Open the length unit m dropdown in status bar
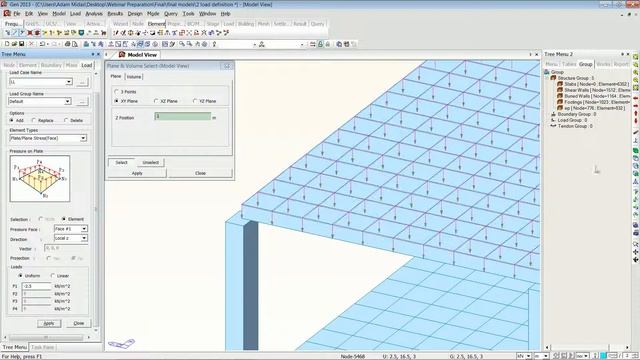Image resolution: width=640 pixels, height=360 pixels. pyautogui.click(x=546, y=356)
